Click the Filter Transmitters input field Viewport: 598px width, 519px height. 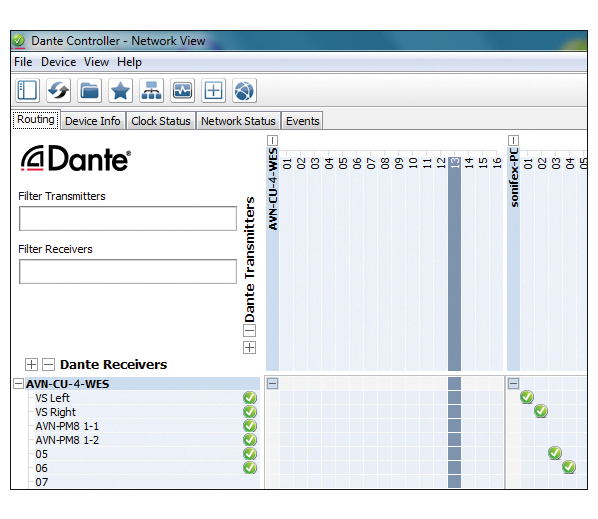pyautogui.click(x=128, y=219)
